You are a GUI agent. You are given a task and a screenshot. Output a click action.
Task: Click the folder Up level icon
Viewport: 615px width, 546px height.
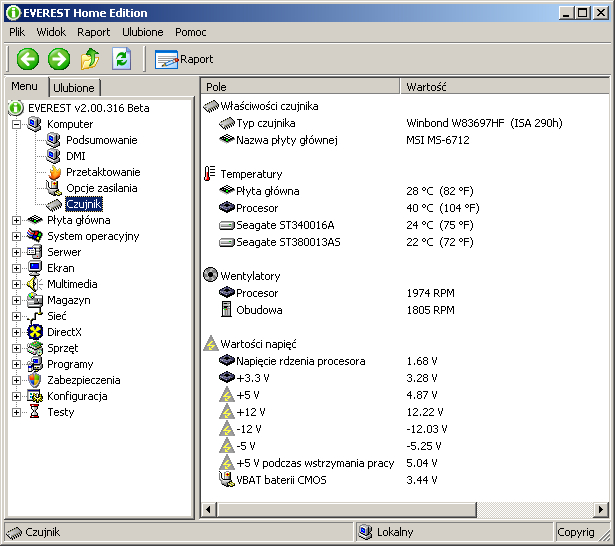pyautogui.click(x=90, y=59)
